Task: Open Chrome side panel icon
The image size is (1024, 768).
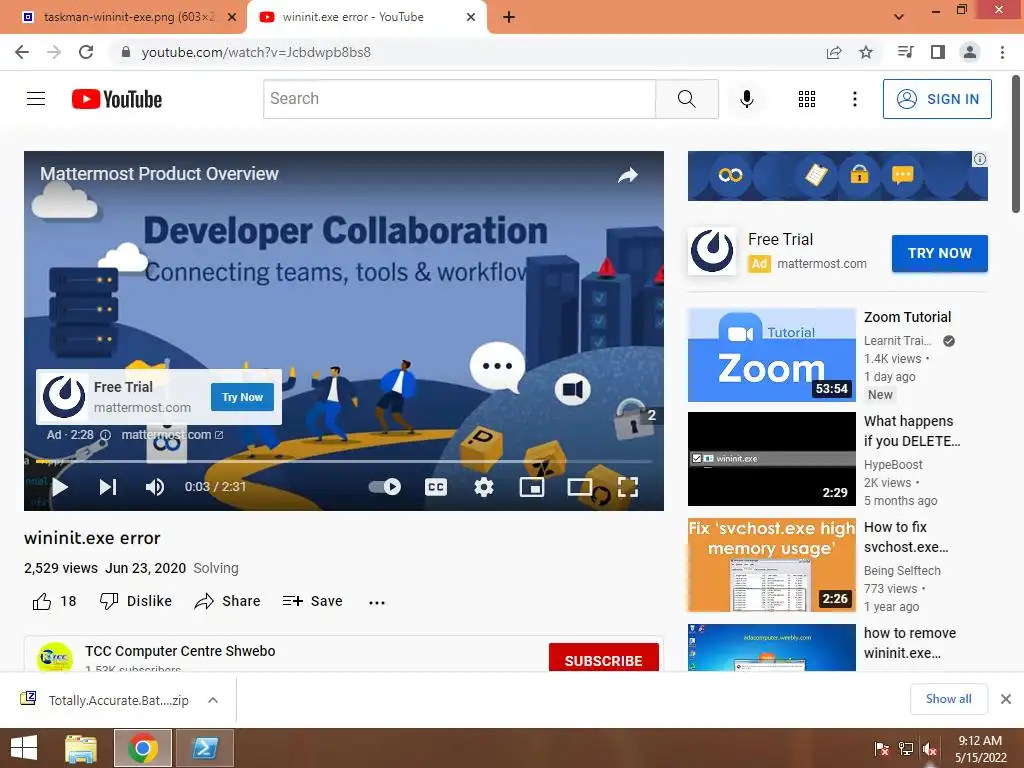Action: (938, 52)
